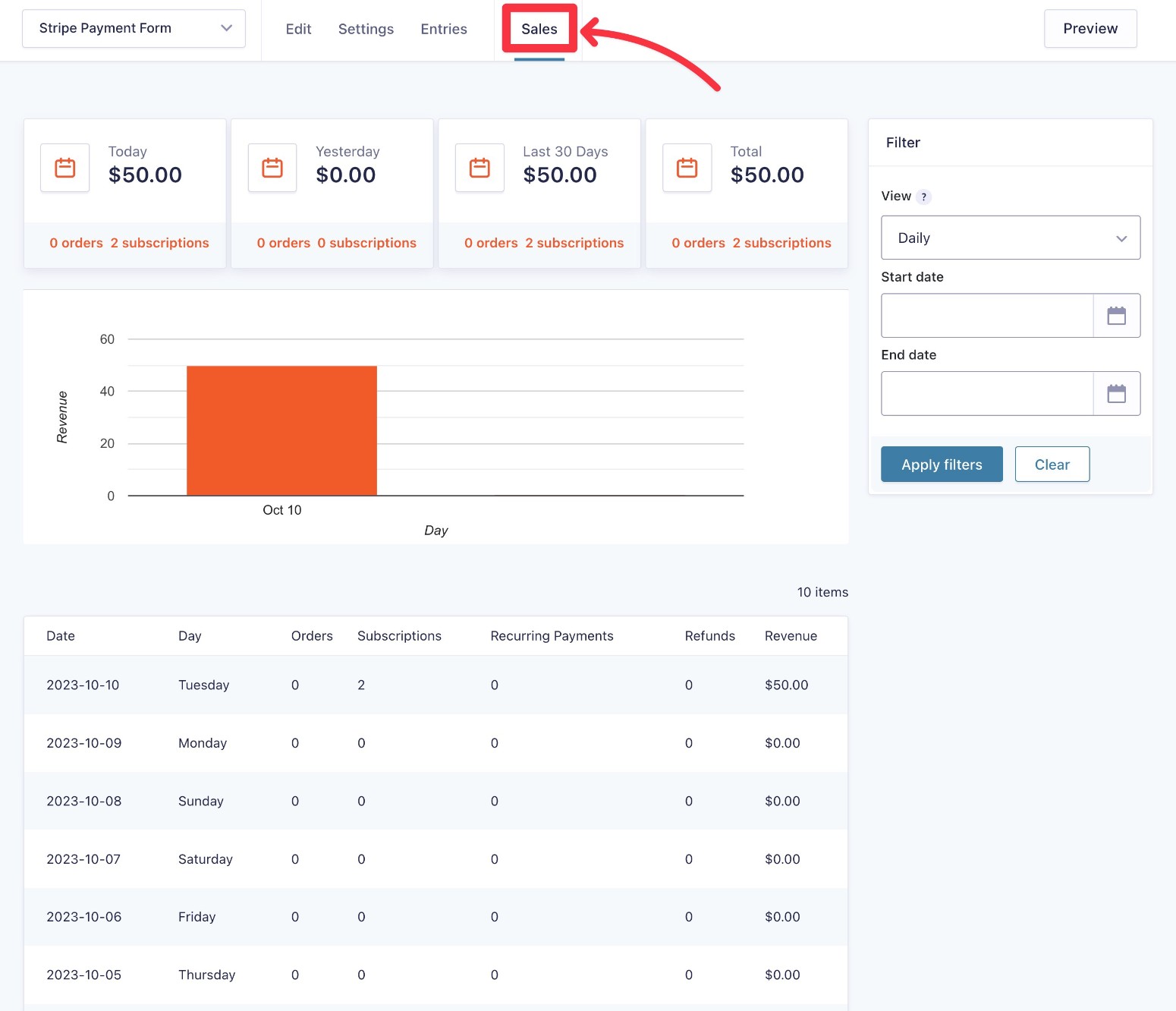The width and height of the screenshot is (1176, 1011).
Task: Click the Date column header
Action: tap(61, 636)
